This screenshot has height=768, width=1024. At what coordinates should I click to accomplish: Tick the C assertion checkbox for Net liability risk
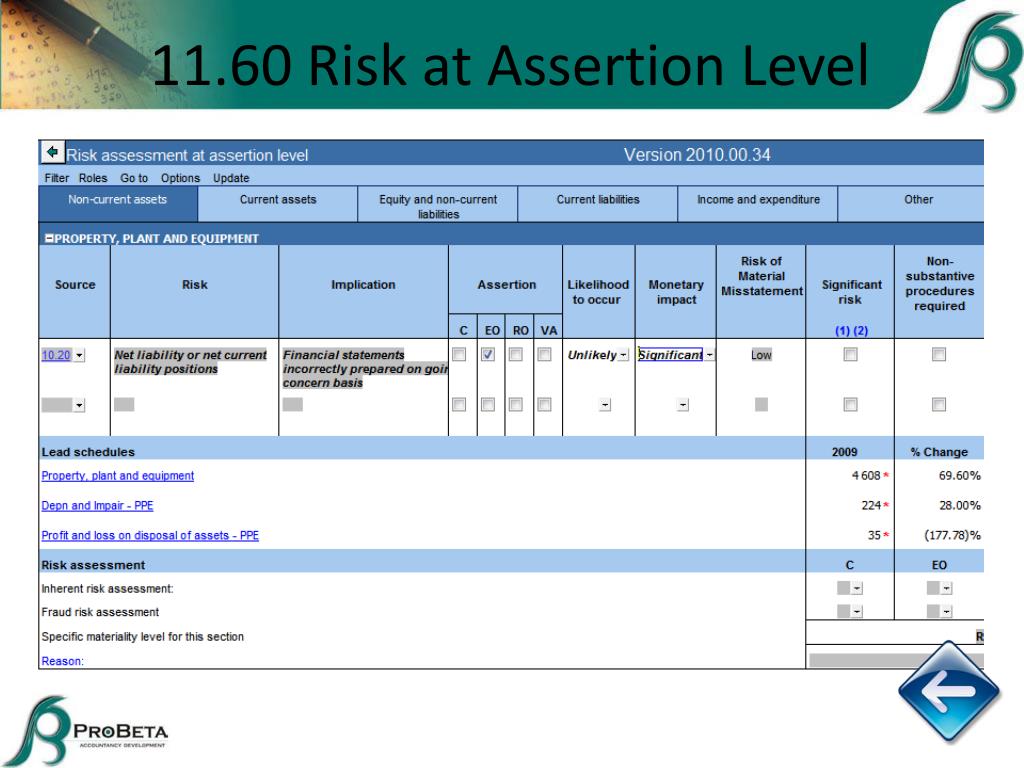pyautogui.click(x=459, y=354)
